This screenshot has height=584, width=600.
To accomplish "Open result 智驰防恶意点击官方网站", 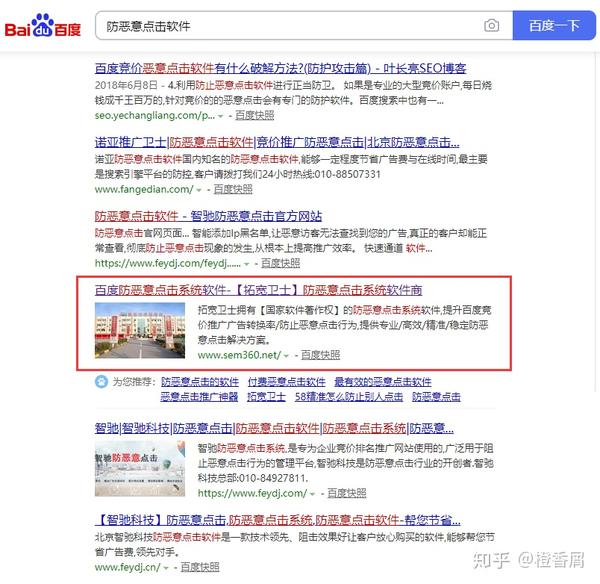I will (x=208, y=216).
